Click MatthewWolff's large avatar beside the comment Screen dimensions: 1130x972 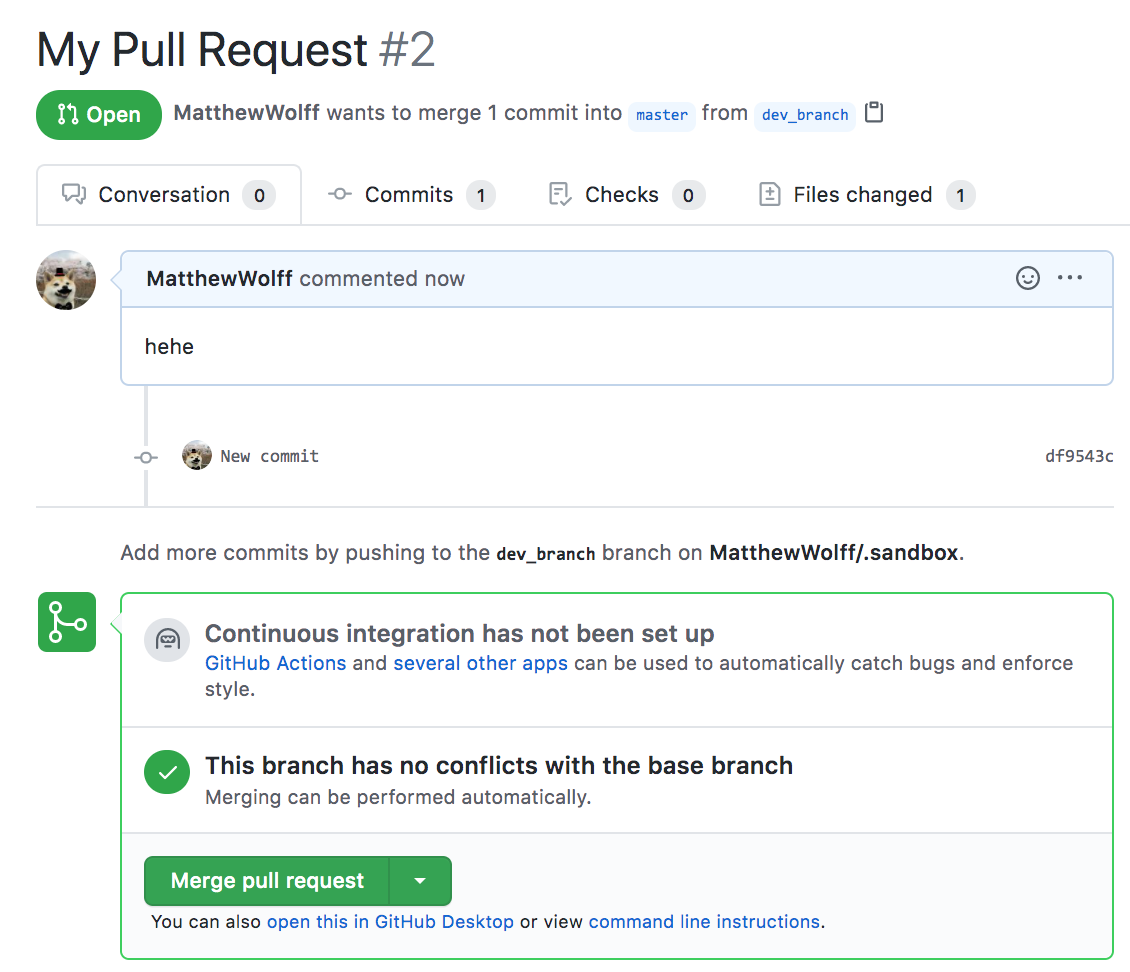66,280
